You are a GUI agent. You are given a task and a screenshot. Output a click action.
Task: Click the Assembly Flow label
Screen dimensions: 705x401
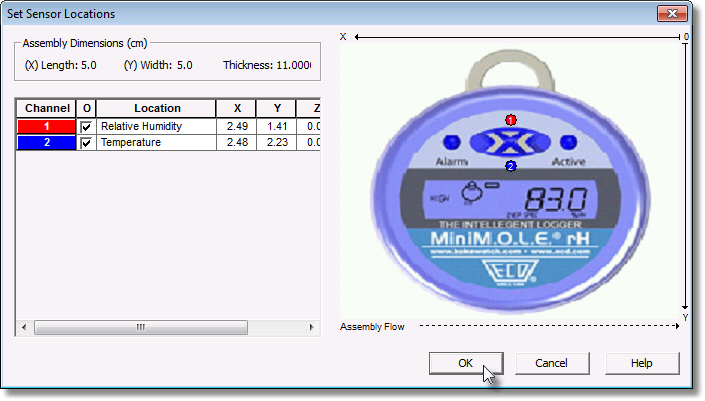click(372, 327)
